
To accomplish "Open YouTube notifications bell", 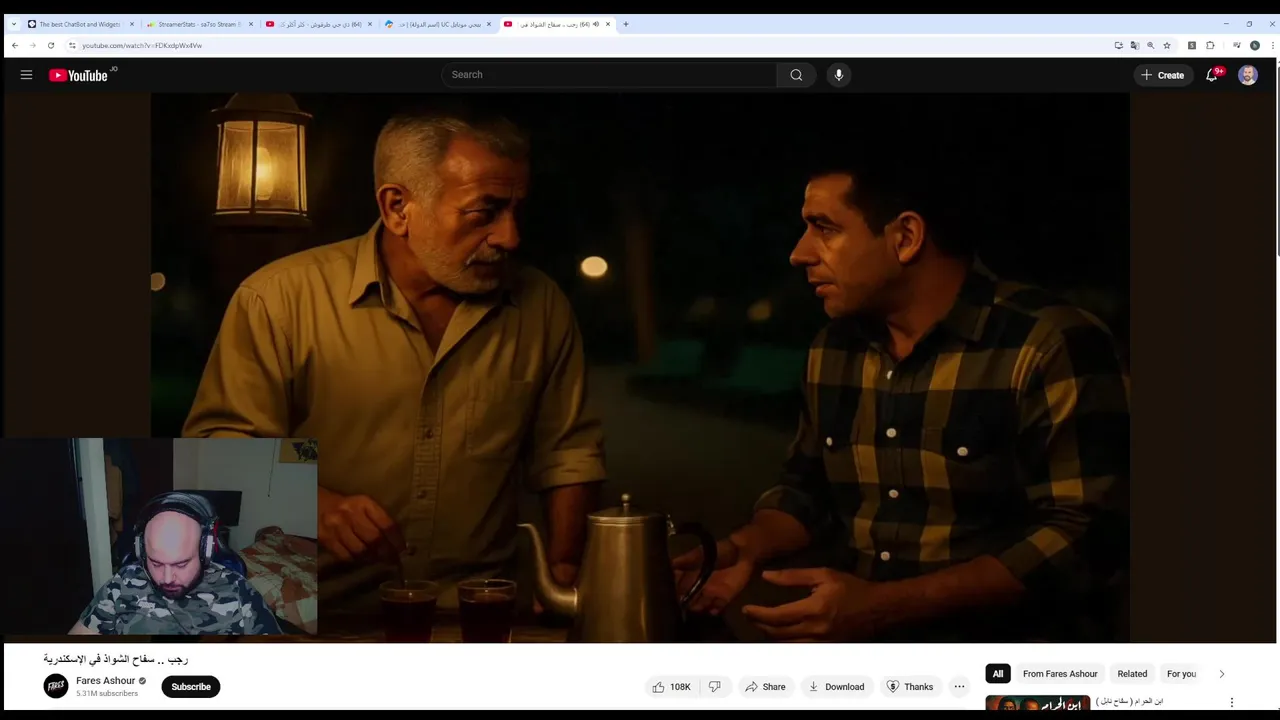I will tap(1212, 75).
